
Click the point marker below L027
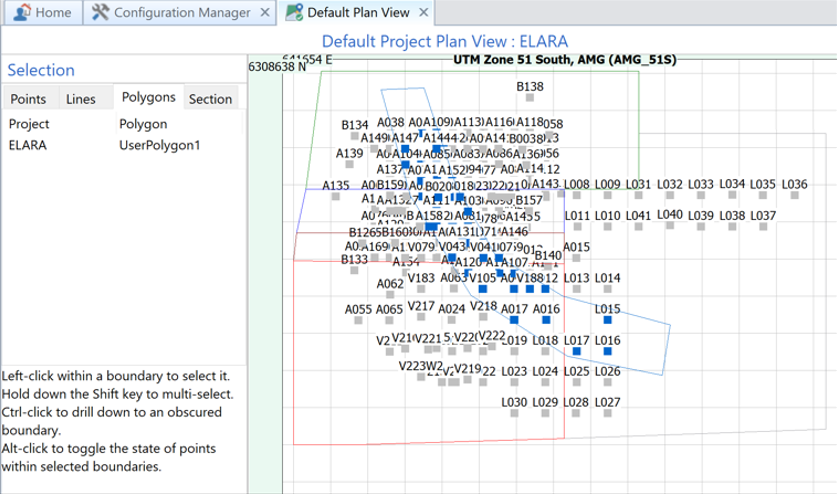click(607, 414)
